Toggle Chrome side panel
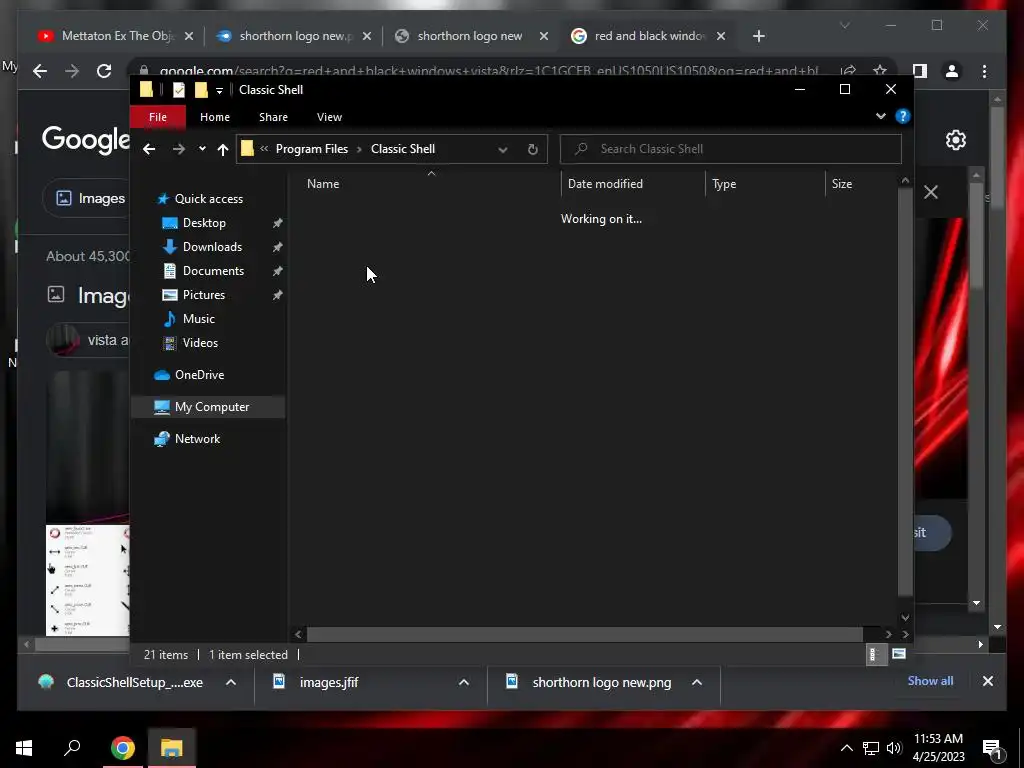 pos(920,71)
